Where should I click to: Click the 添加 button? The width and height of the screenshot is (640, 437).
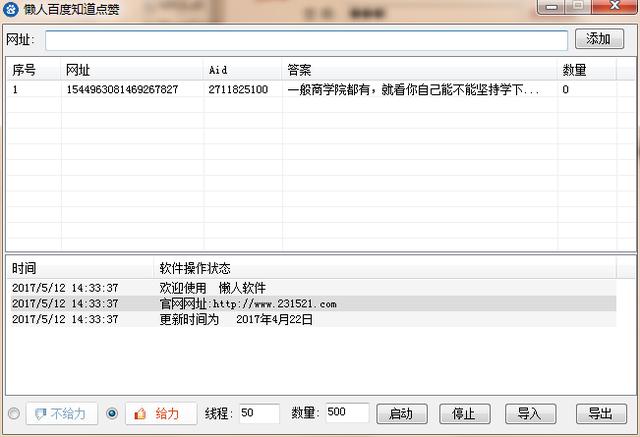pyautogui.click(x=599, y=39)
